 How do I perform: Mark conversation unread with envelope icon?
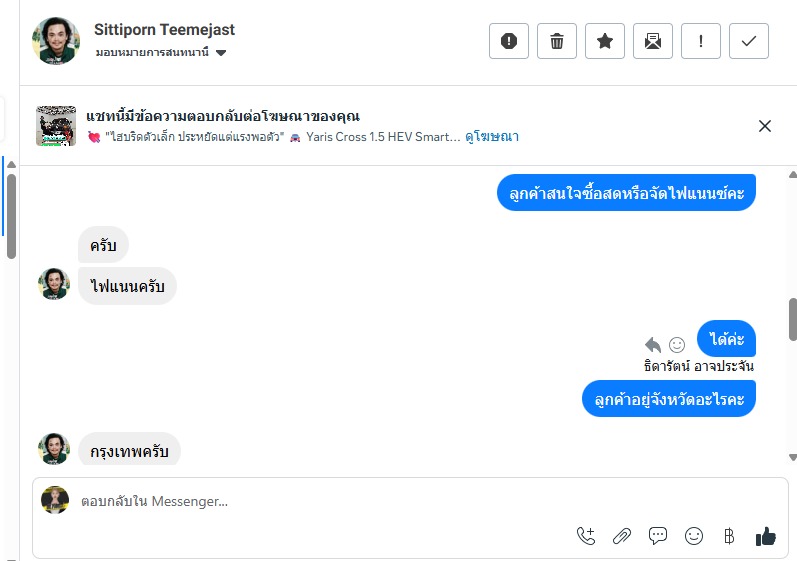[x=653, y=41]
